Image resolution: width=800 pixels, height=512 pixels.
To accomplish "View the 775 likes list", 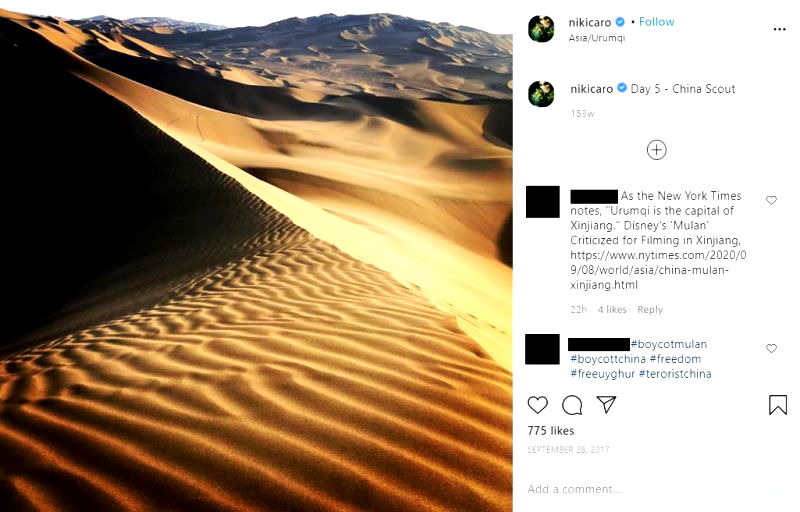I will click(x=551, y=431).
